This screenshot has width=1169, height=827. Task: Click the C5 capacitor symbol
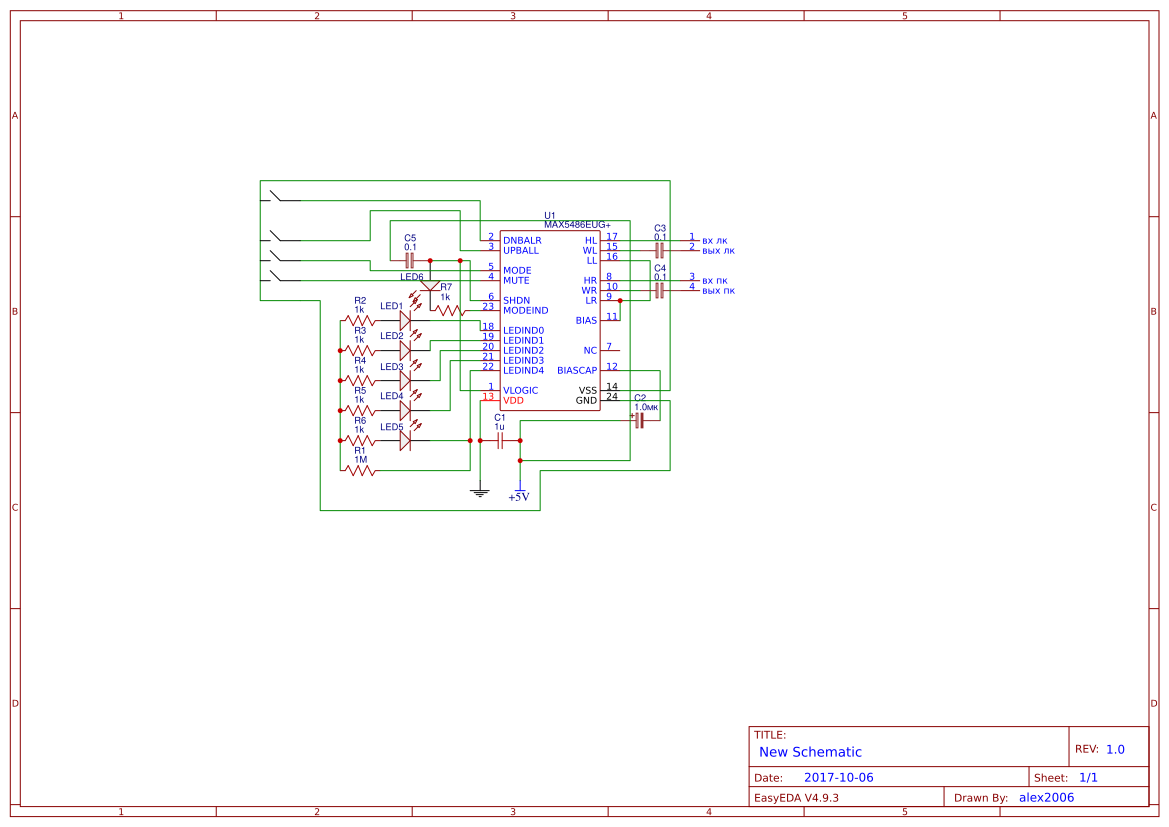pyautogui.click(x=410, y=260)
